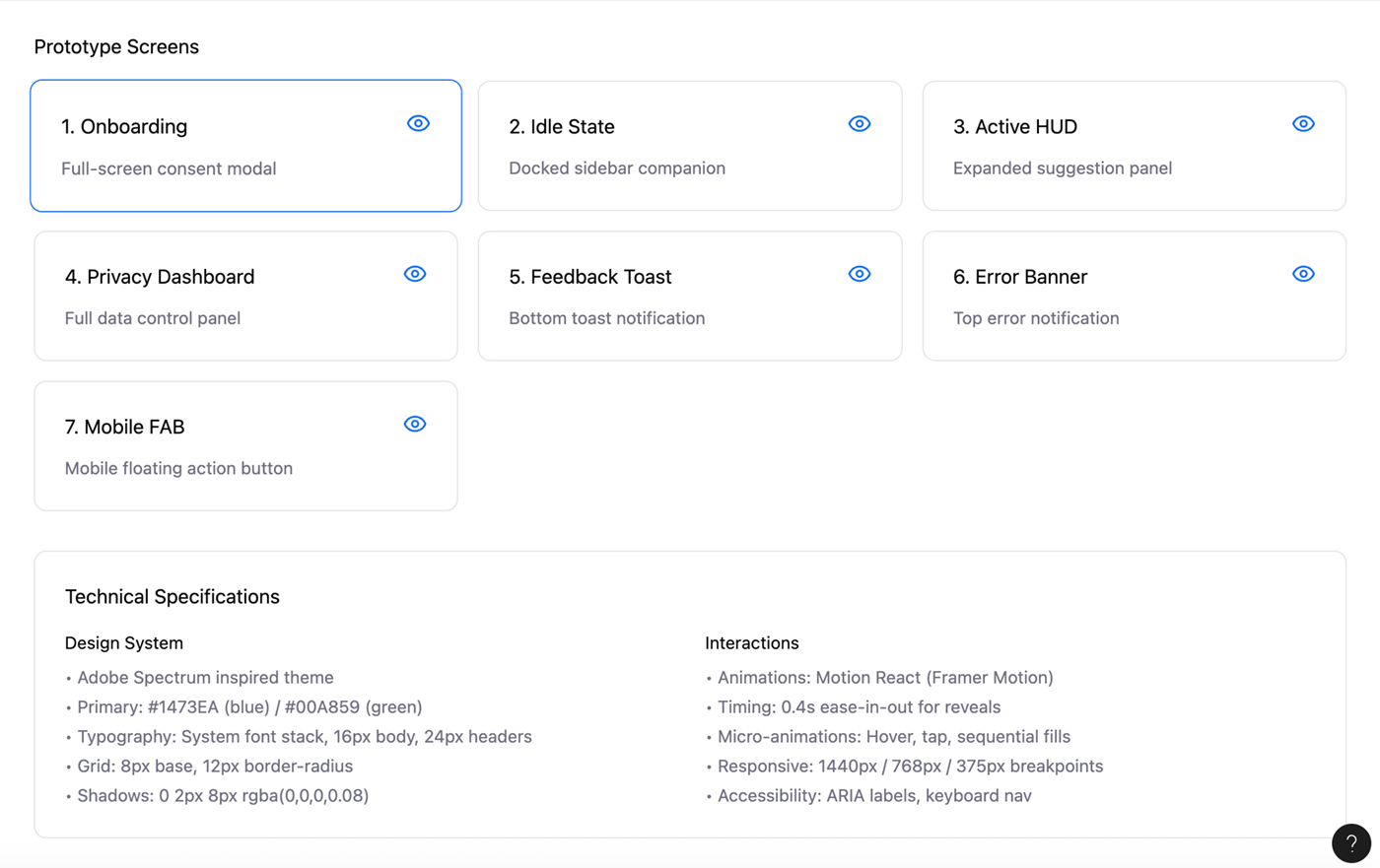Open the 7. Mobile FAB card title
Screen dimensions: 1380x868
pyautogui.click(x=124, y=428)
